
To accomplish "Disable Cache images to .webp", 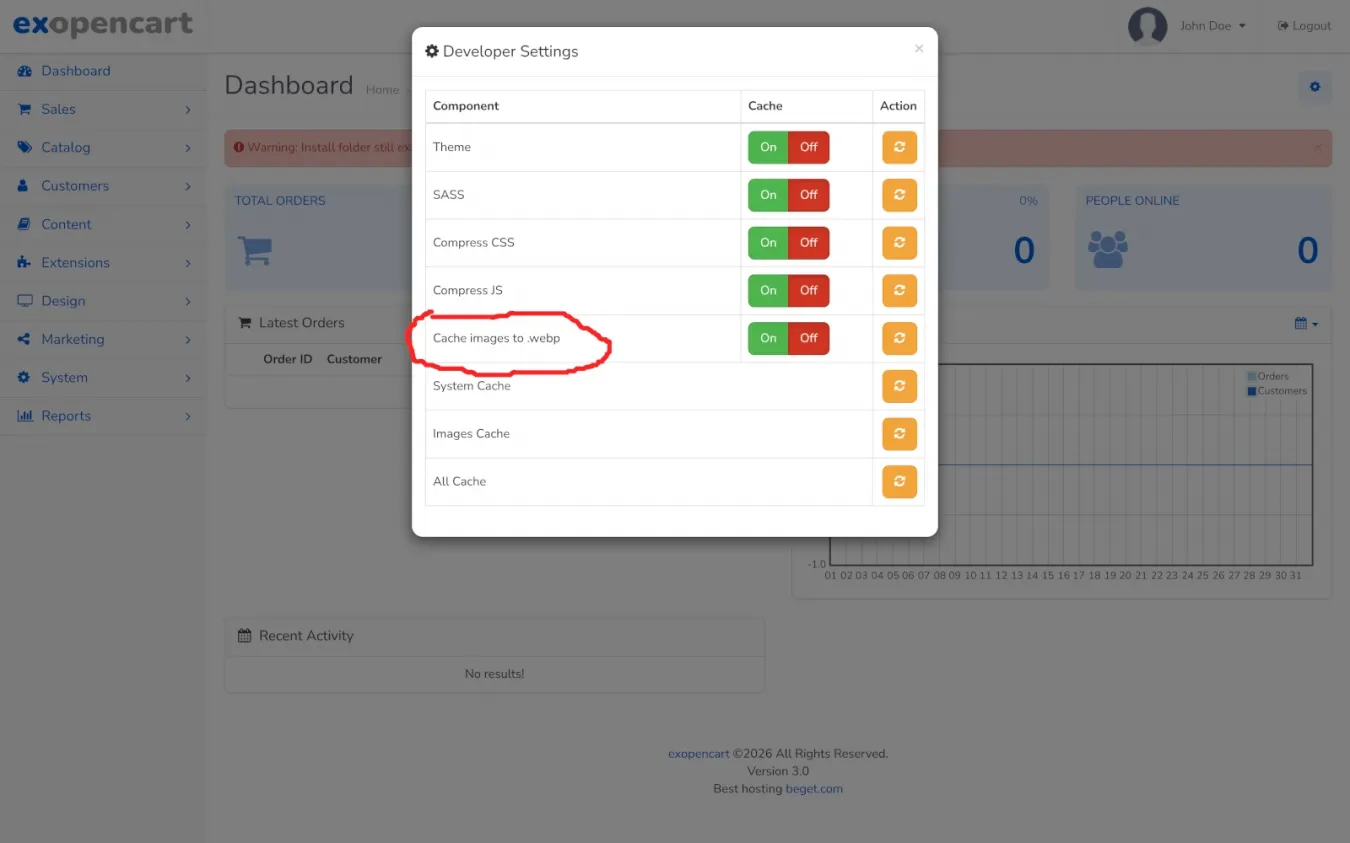I will tap(808, 338).
